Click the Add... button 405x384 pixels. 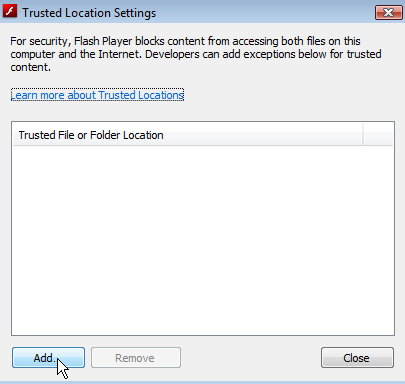click(x=49, y=358)
